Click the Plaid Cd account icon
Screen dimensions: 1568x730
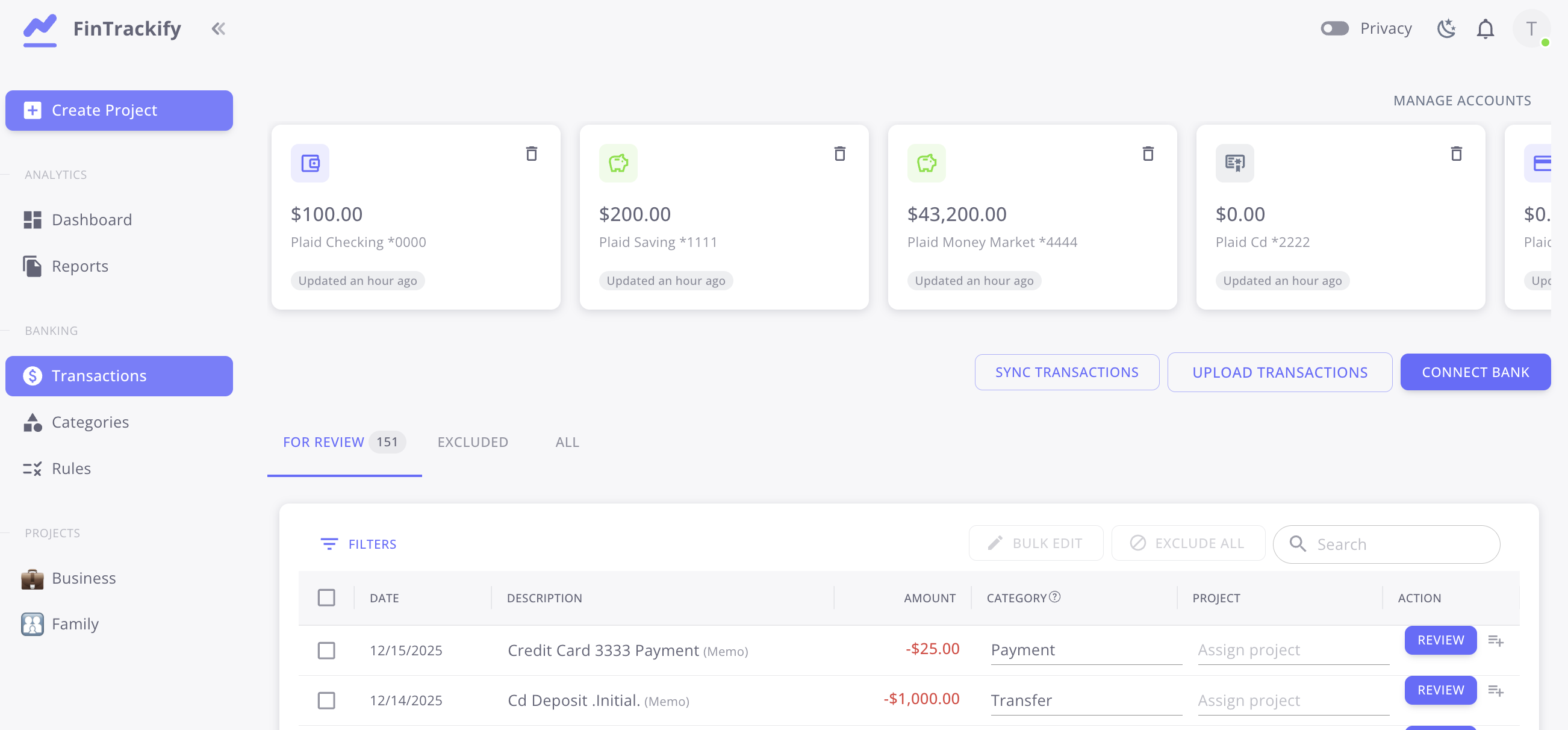click(1234, 163)
